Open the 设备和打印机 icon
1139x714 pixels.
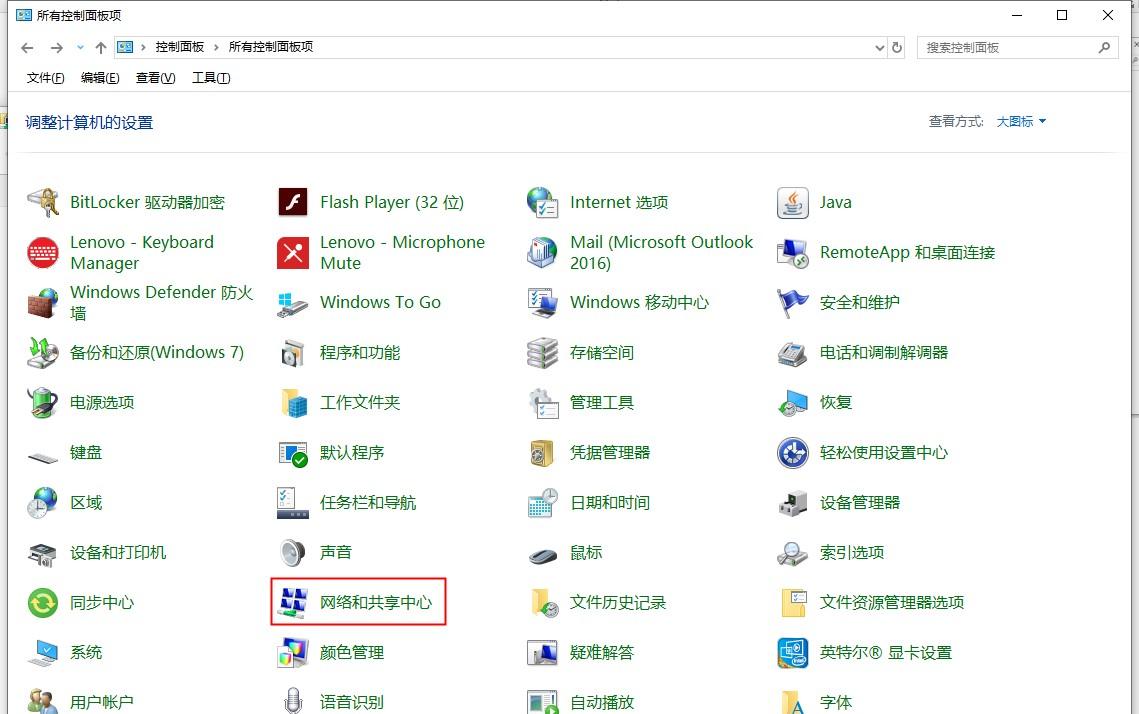tap(43, 553)
